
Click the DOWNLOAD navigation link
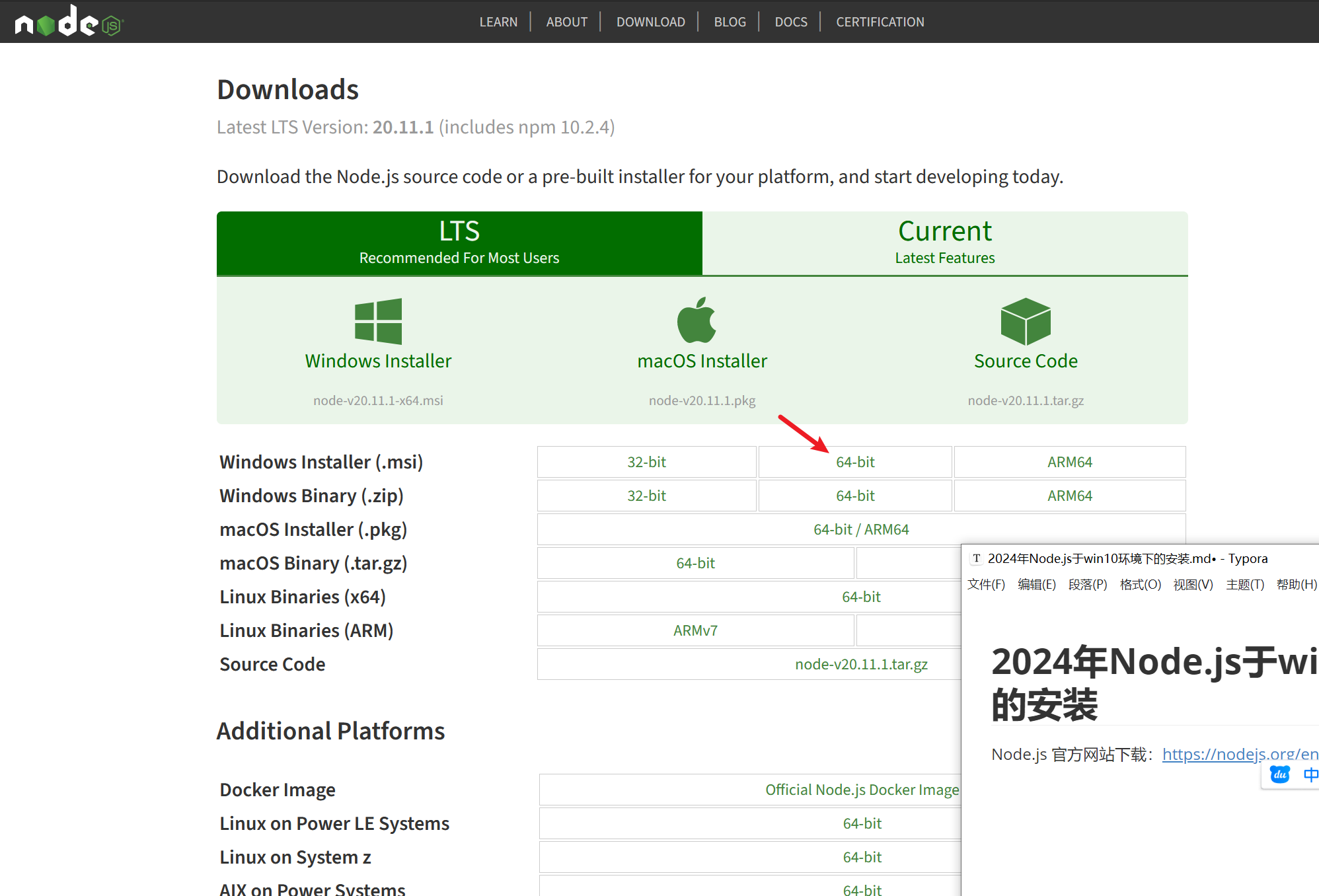pyautogui.click(x=651, y=21)
